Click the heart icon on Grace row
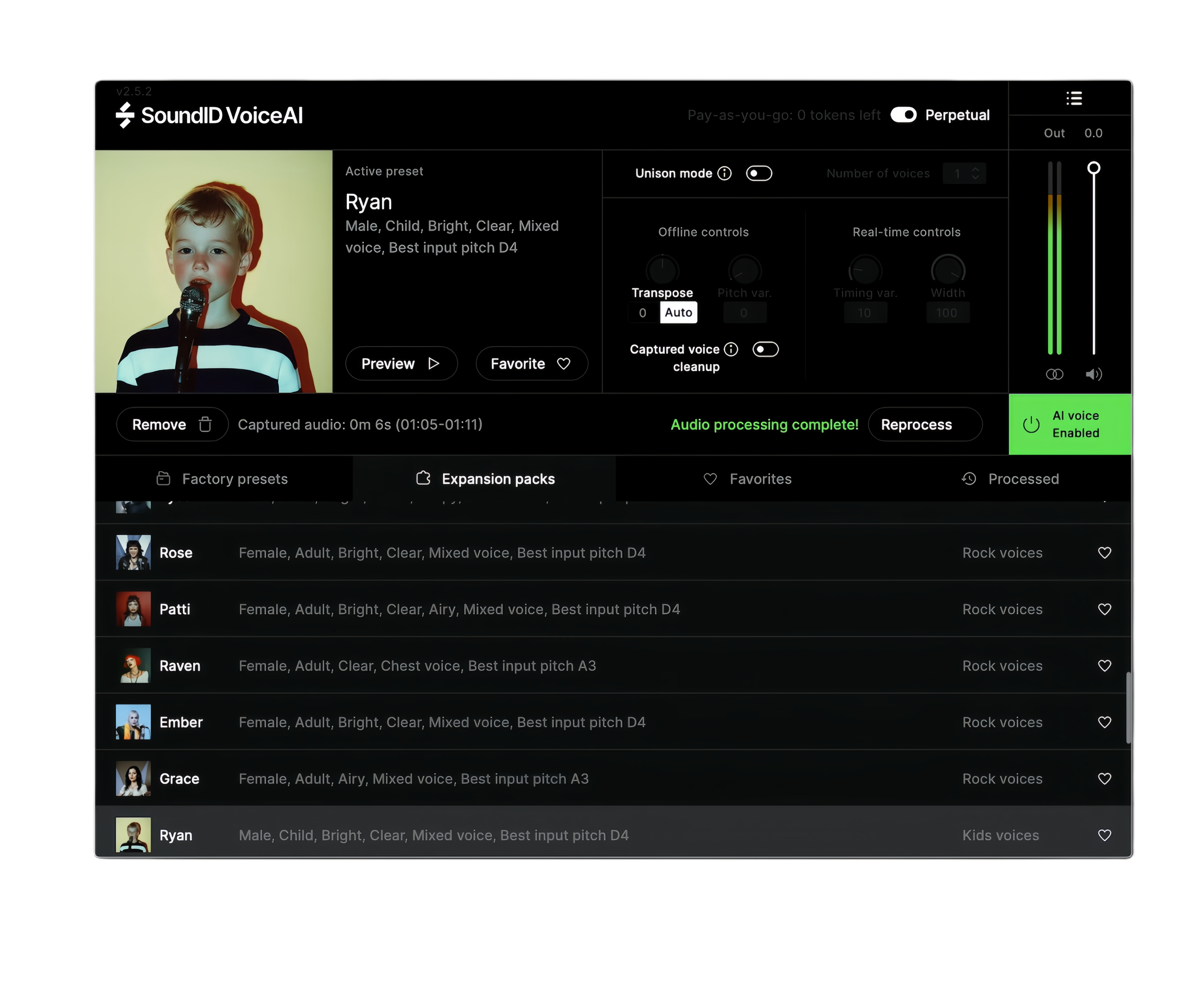Screen dimensions: 1204x981 coord(1104,779)
